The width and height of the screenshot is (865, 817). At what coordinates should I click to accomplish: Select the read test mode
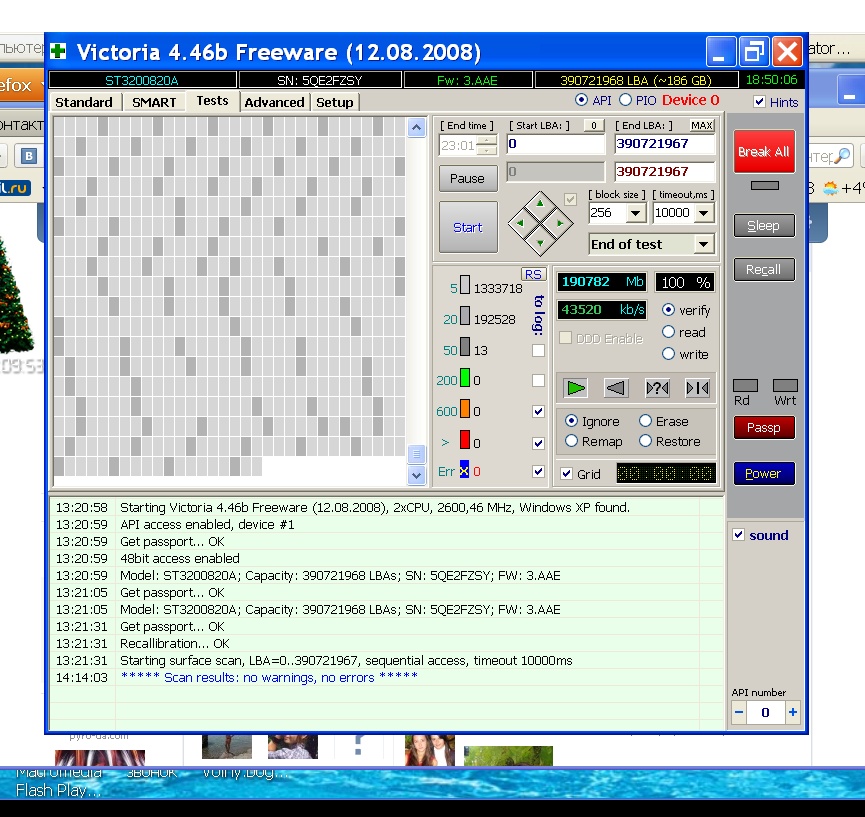[668, 332]
